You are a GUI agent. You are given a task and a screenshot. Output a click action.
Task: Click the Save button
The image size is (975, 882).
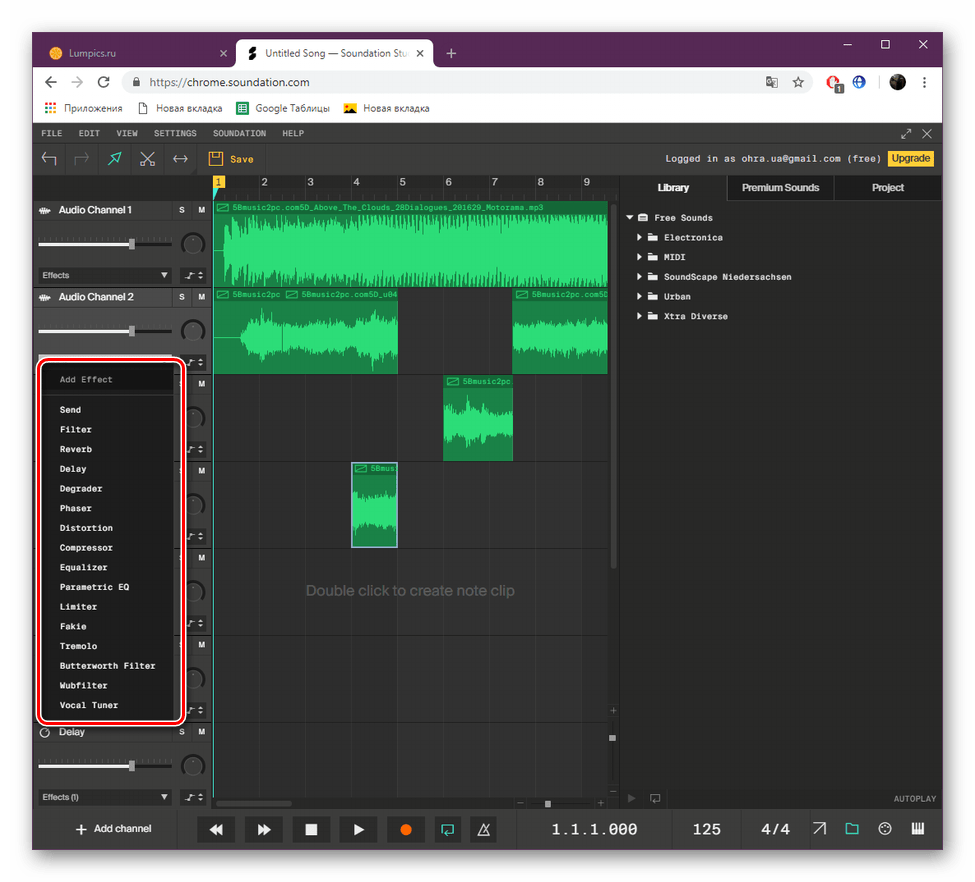point(233,158)
